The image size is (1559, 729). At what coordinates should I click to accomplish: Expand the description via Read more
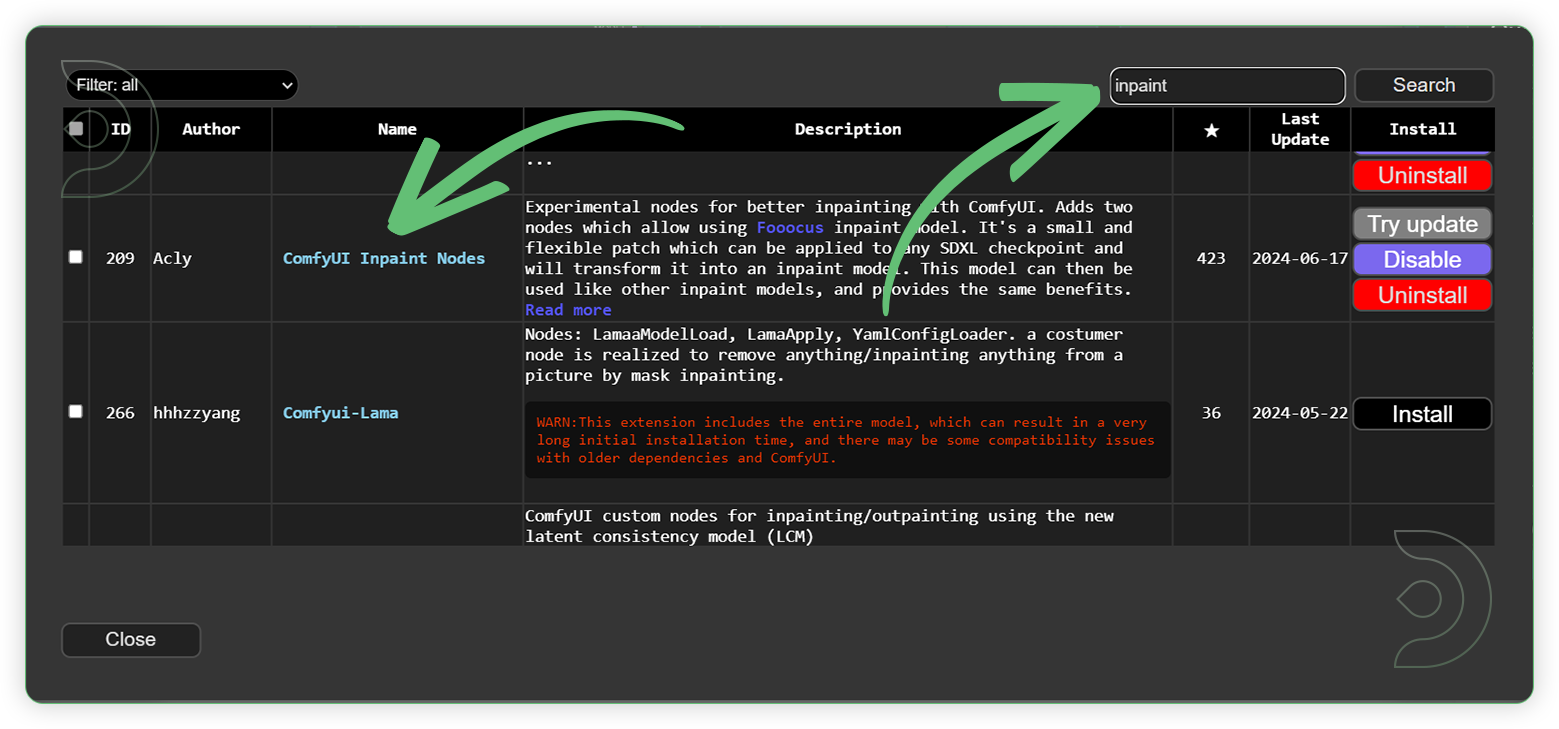click(x=568, y=309)
